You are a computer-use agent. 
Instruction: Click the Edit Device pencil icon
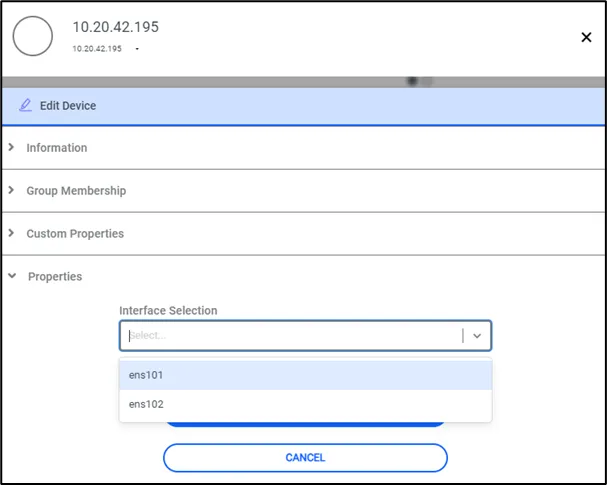tap(25, 105)
